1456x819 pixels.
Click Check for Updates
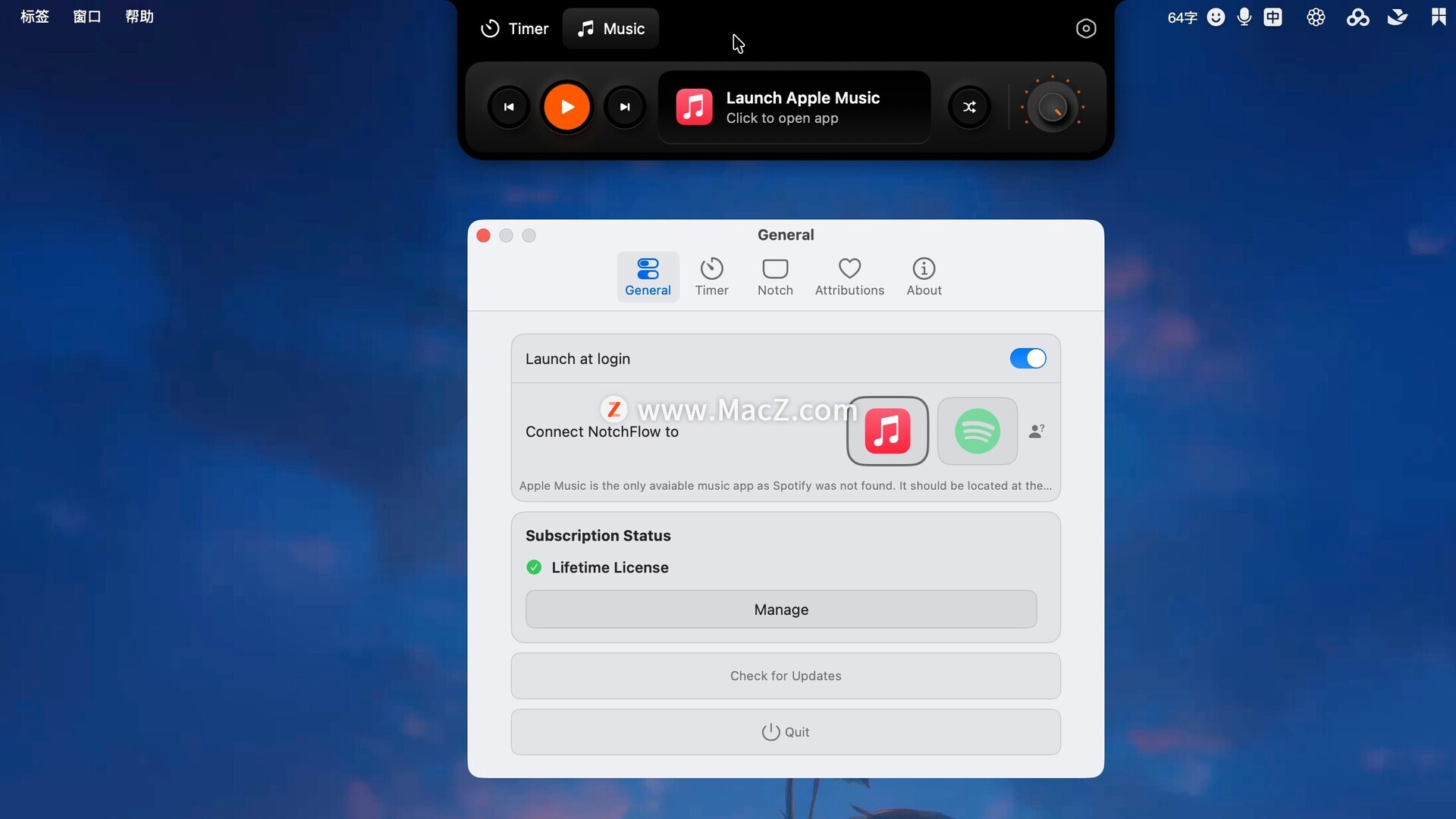pos(786,676)
